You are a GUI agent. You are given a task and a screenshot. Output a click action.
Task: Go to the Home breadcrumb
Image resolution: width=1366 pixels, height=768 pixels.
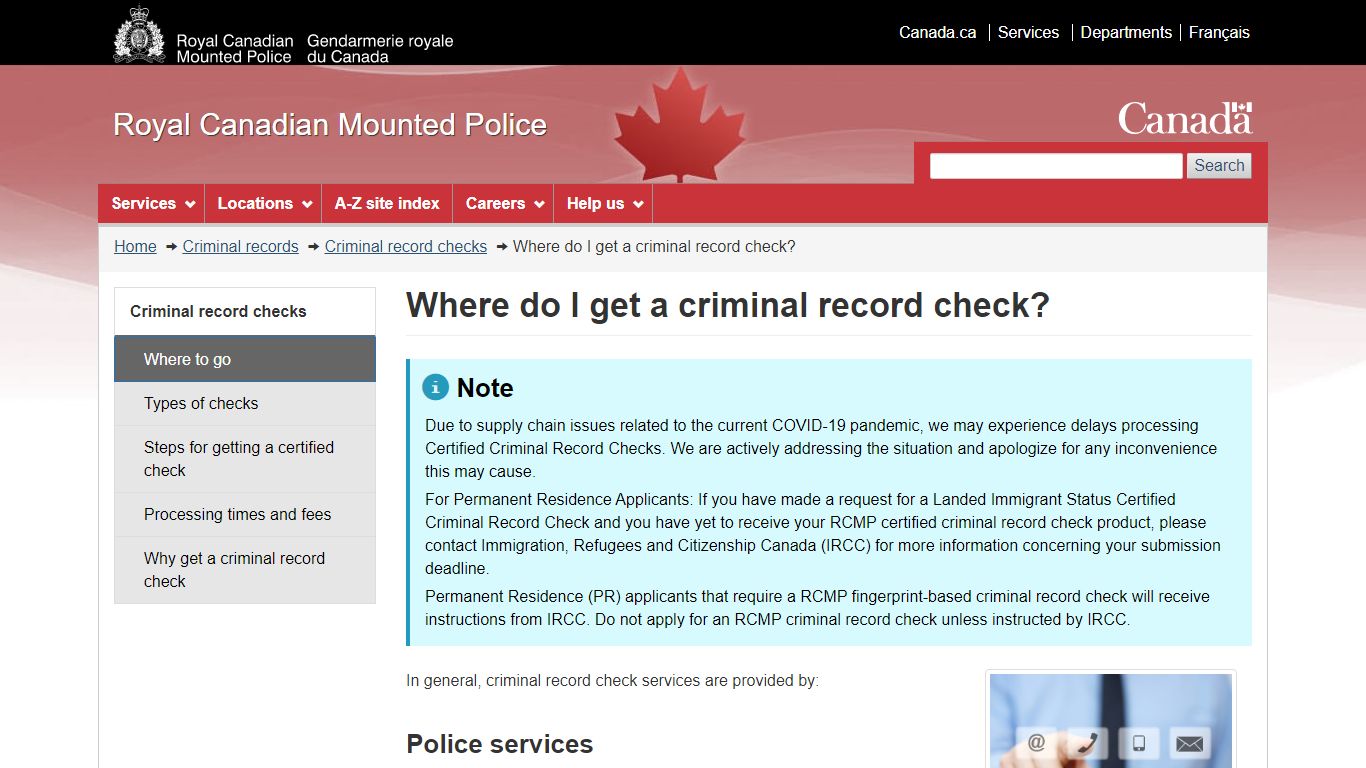coord(135,246)
